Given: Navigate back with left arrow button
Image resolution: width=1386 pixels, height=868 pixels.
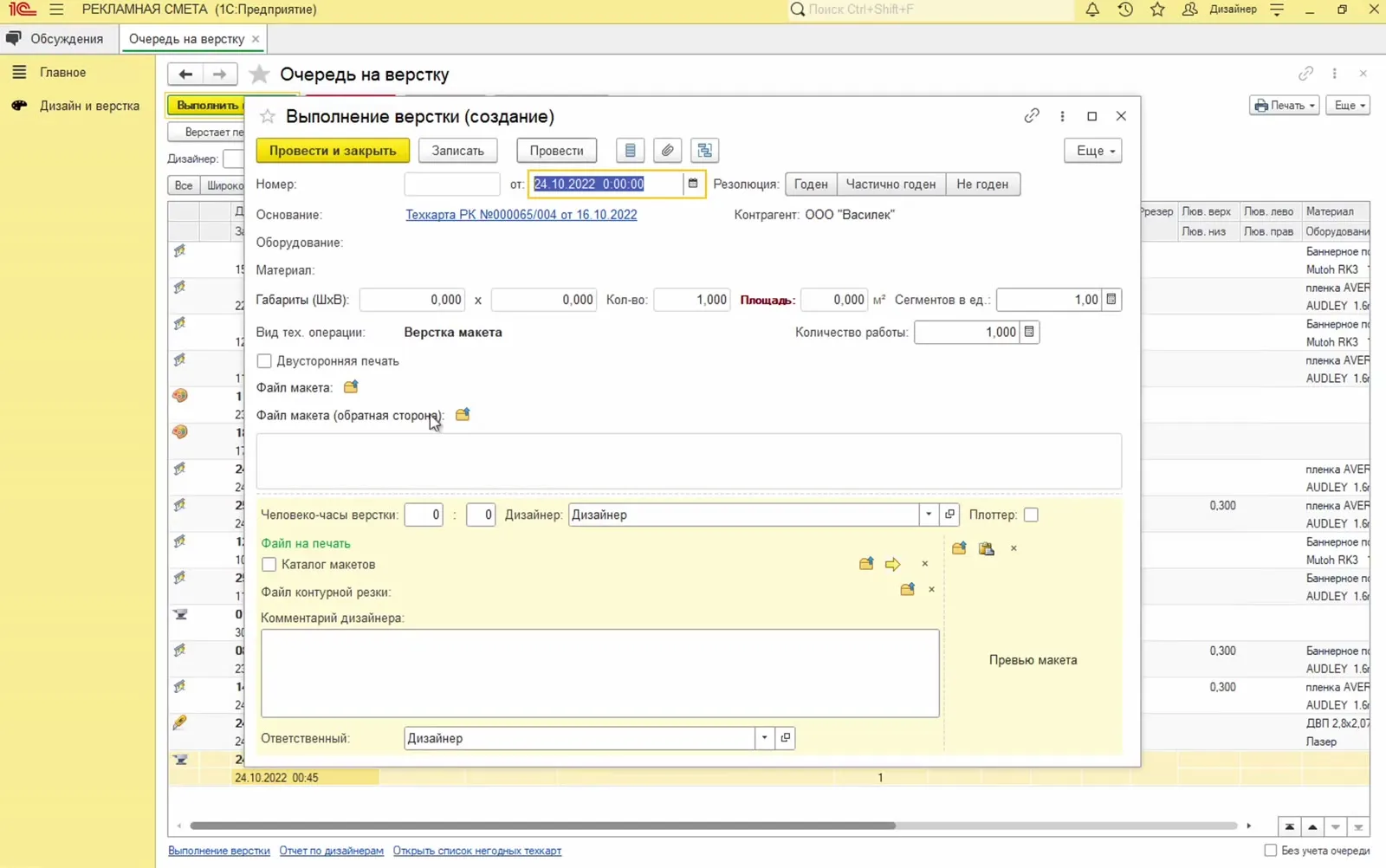Looking at the screenshot, I should click(x=185, y=74).
